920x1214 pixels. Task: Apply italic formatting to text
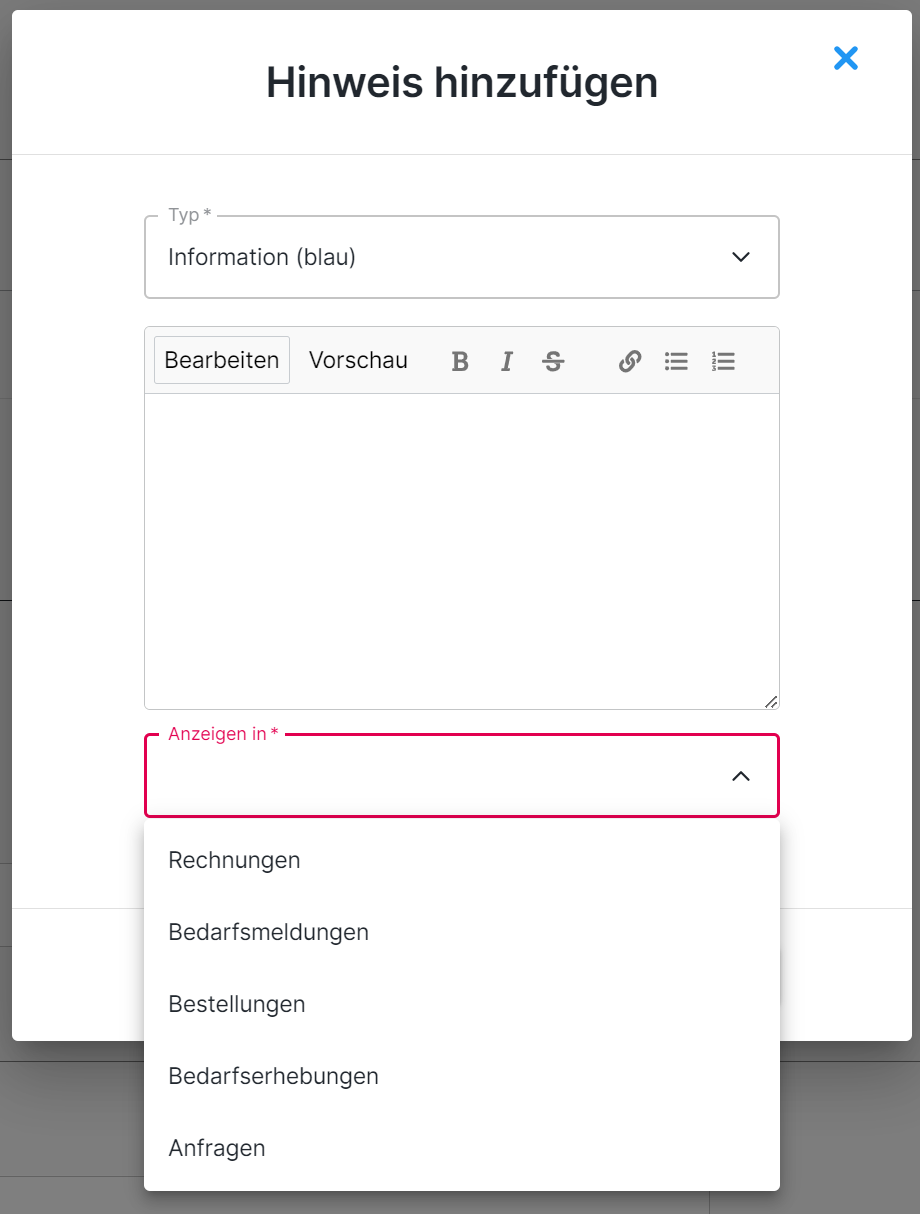[x=507, y=361]
